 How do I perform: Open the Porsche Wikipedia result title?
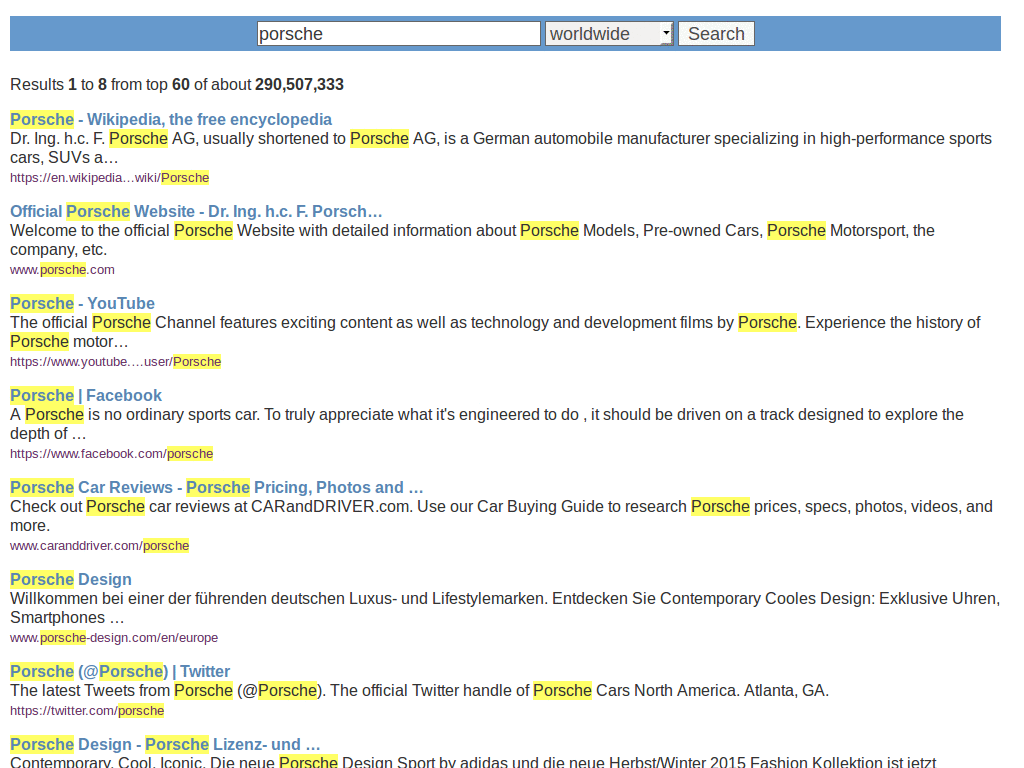point(170,120)
